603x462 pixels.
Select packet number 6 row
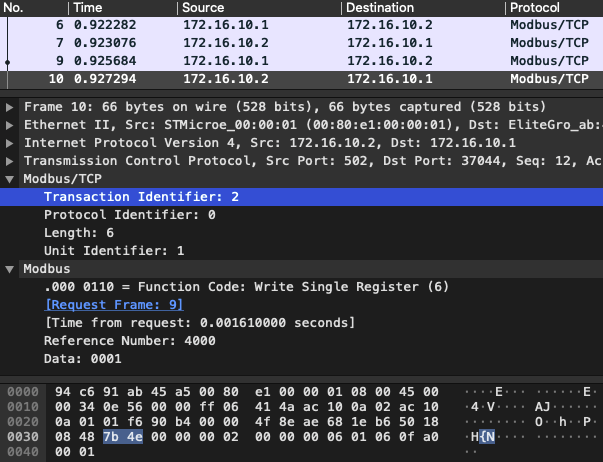(x=302, y=25)
